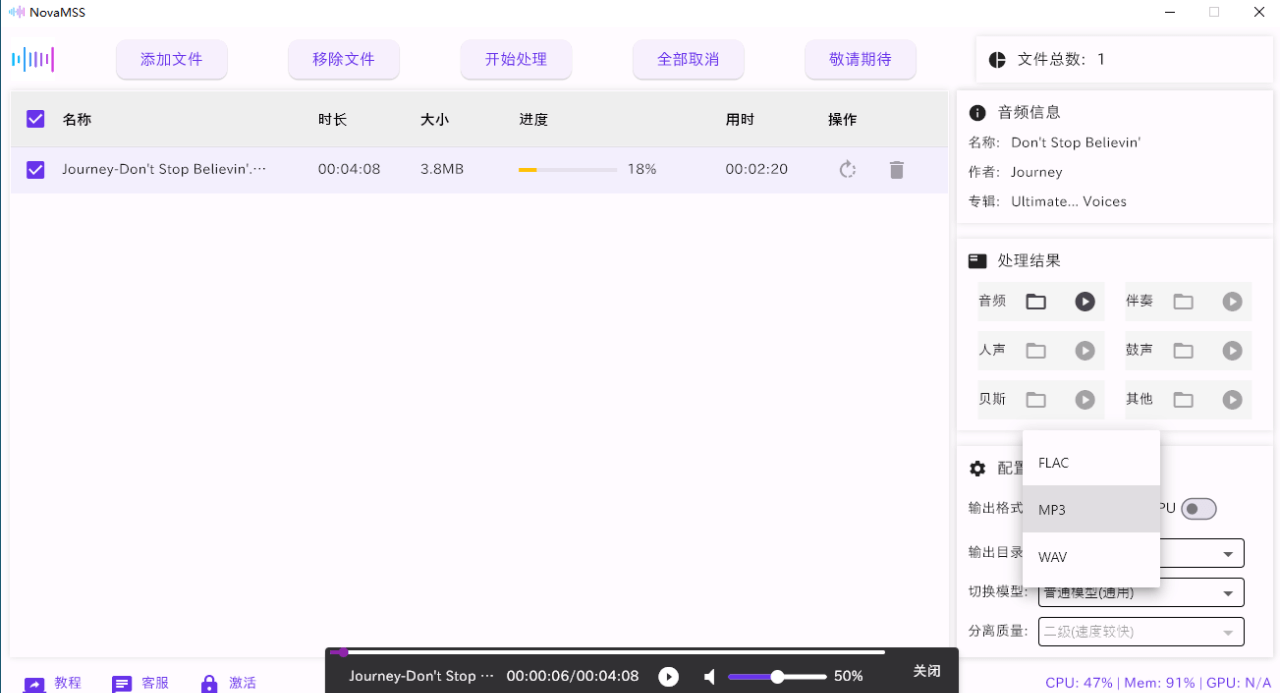Close the player with 关闭
This screenshot has height=693, width=1280.
click(x=927, y=671)
